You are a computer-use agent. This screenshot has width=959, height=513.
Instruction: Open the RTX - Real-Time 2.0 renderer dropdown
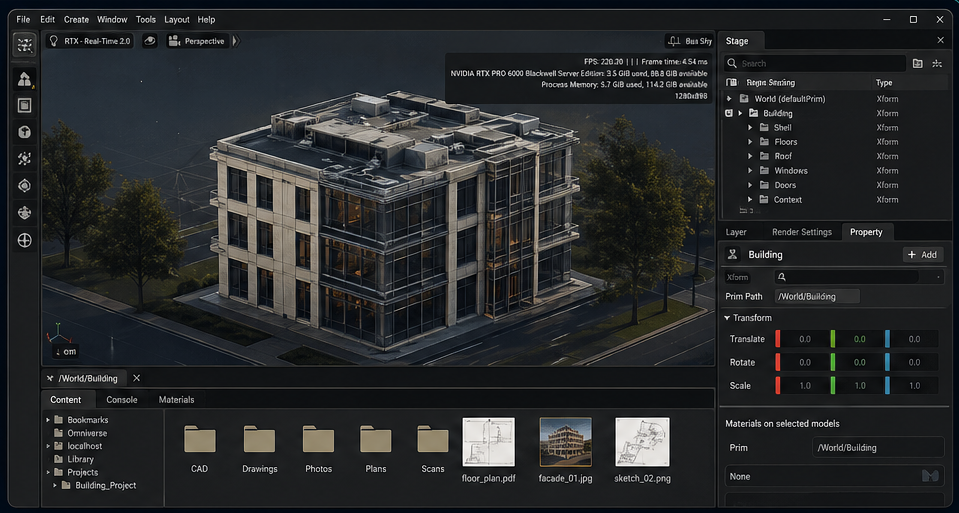[91, 41]
